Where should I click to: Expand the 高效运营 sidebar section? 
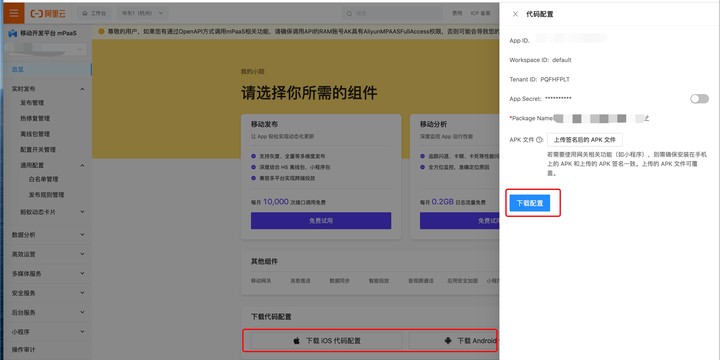83,254
